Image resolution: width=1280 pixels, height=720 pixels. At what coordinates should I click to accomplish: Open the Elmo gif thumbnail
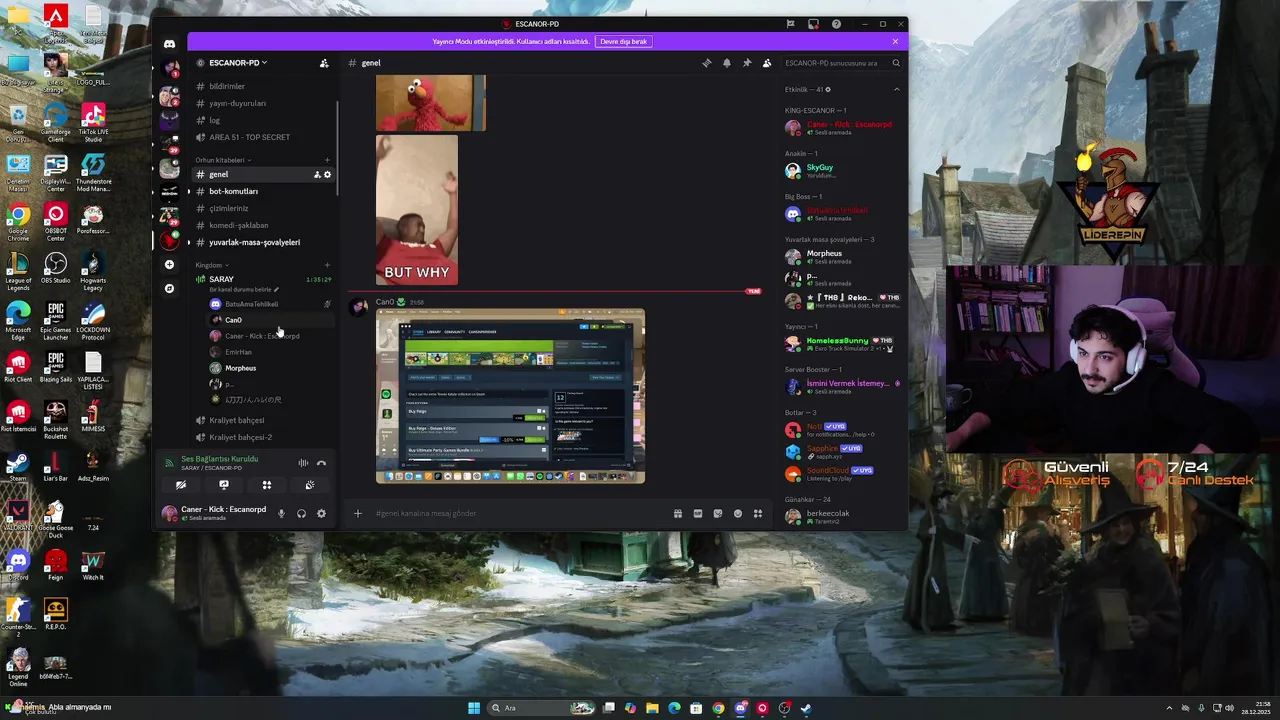[431, 103]
